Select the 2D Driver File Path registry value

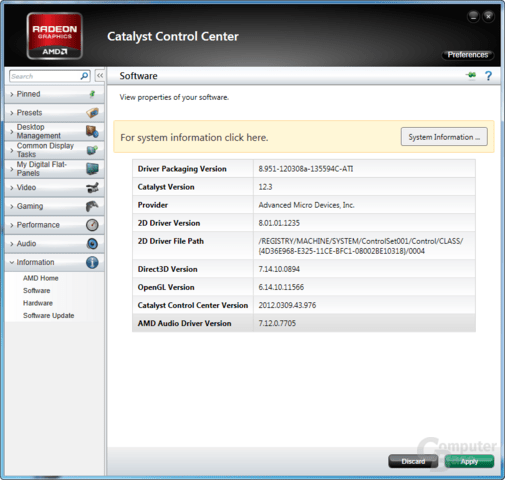[x=361, y=246]
